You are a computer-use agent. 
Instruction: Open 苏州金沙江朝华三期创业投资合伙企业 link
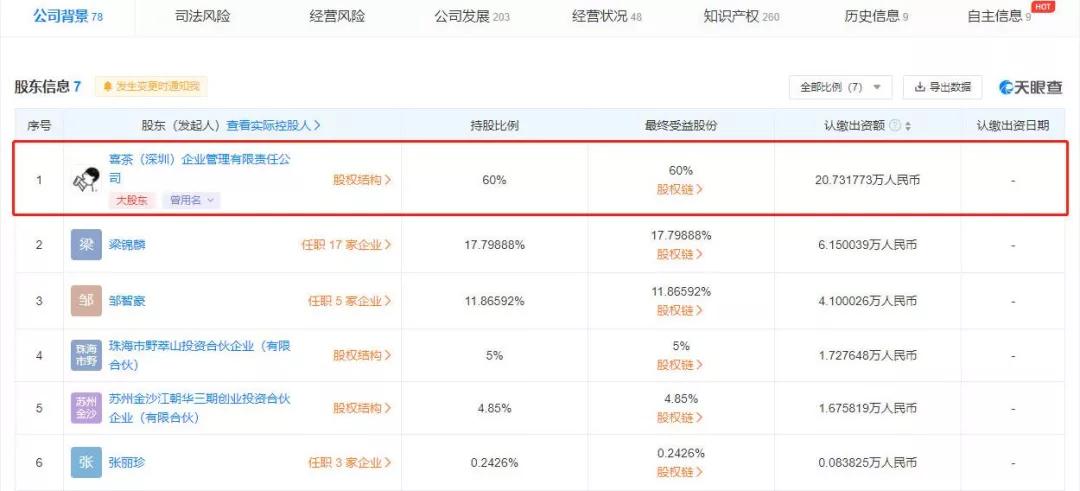pyautogui.click(x=200, y=408)
